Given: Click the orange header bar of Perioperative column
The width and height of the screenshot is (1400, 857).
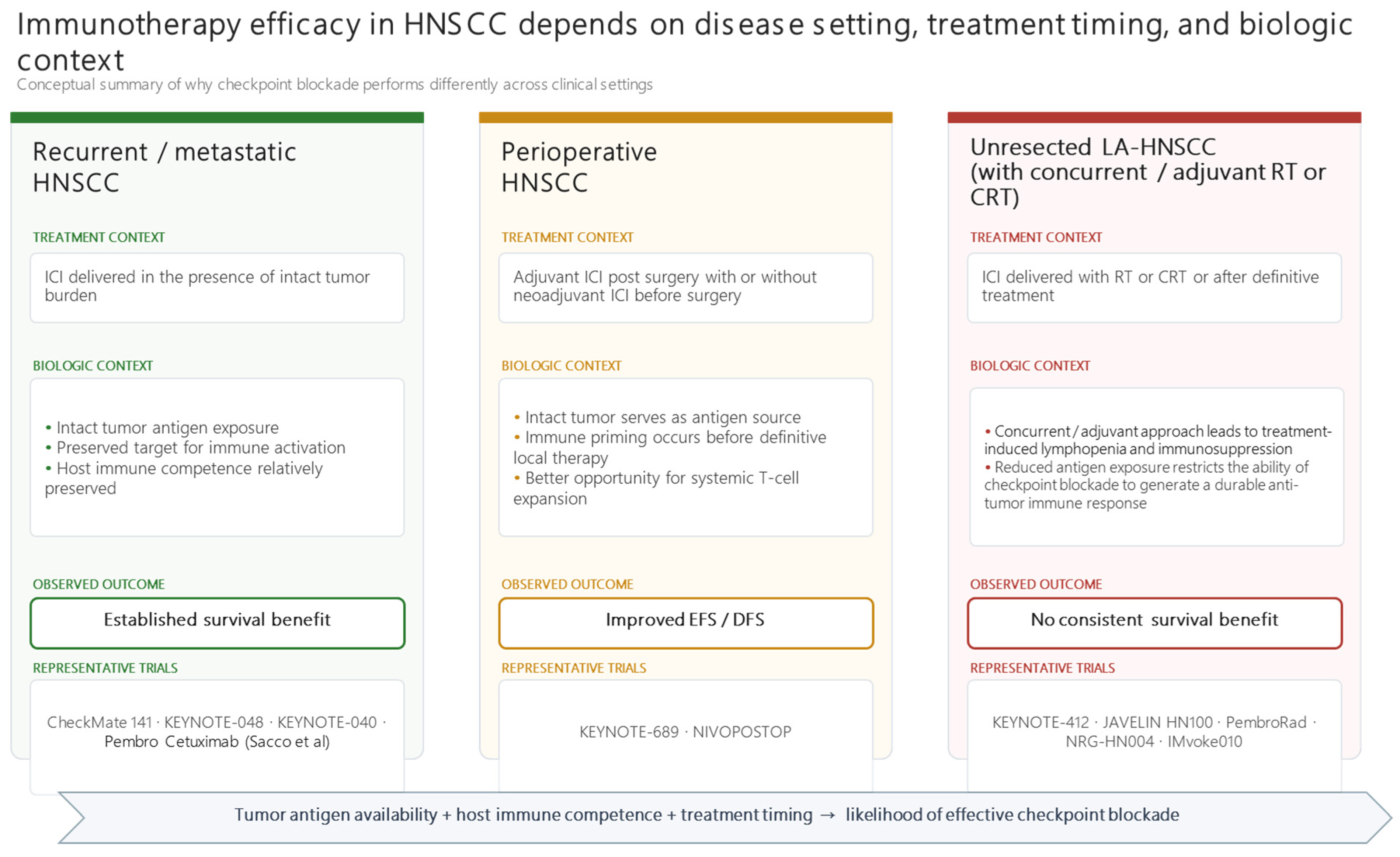Looking at the screenshot, I should 686,118.
